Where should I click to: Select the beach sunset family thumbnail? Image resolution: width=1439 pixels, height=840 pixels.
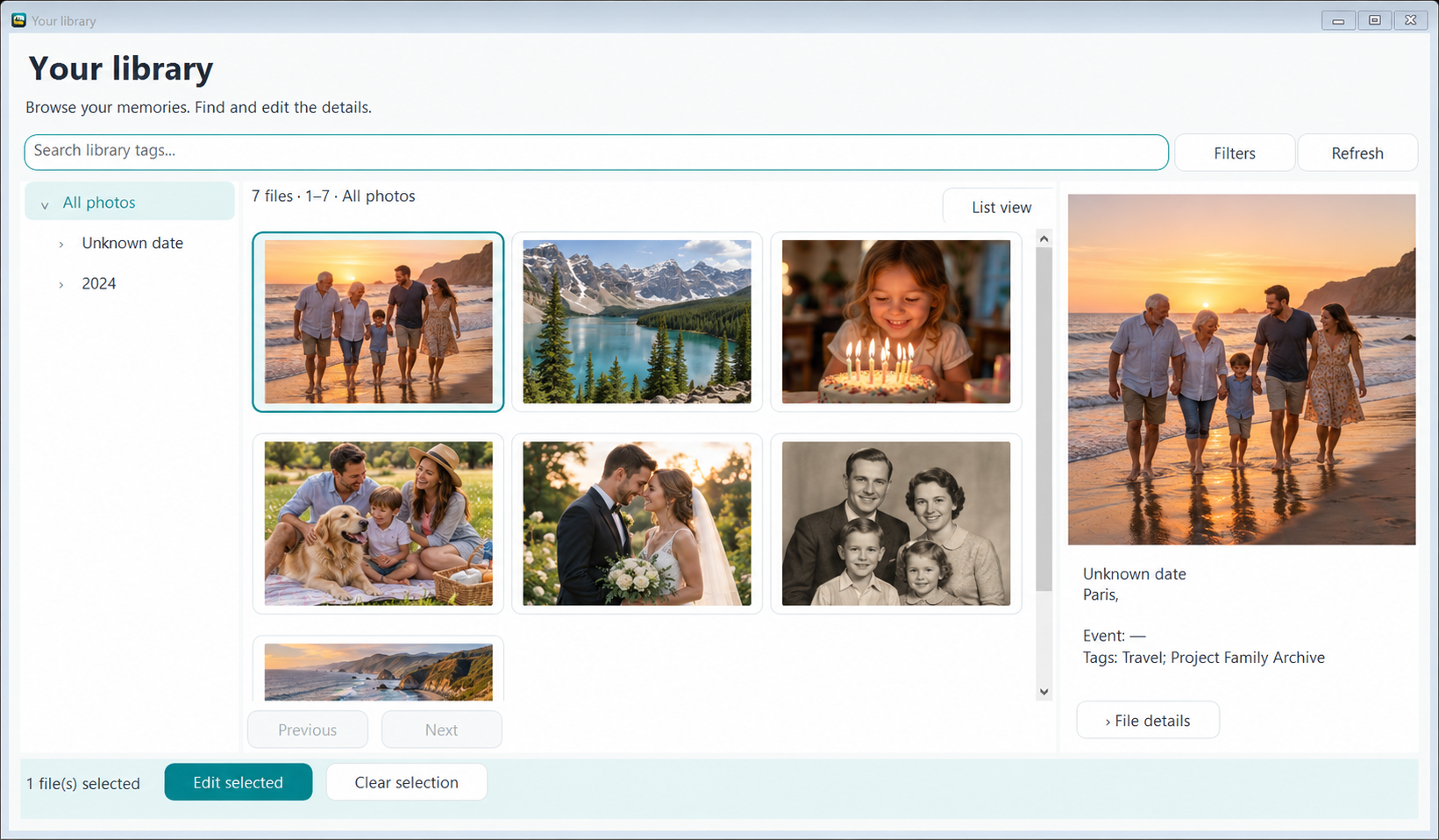378,322
